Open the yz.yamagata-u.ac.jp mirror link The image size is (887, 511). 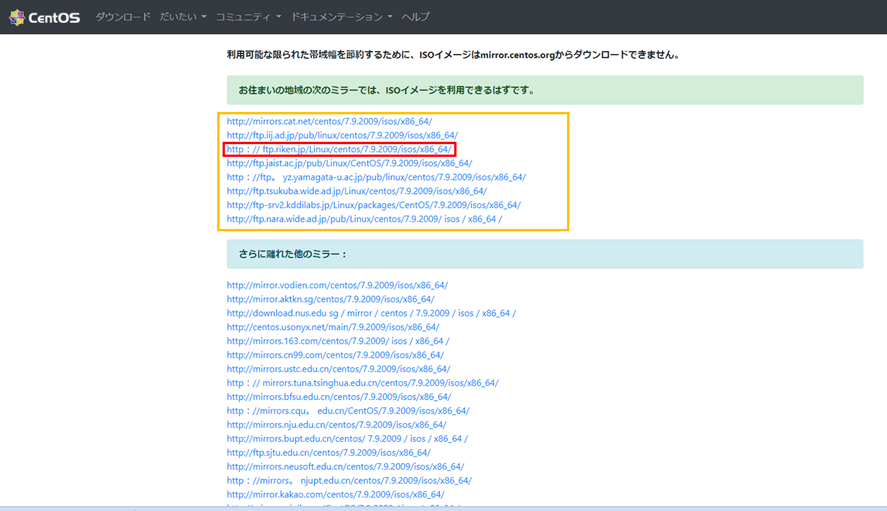click(376, 177)
